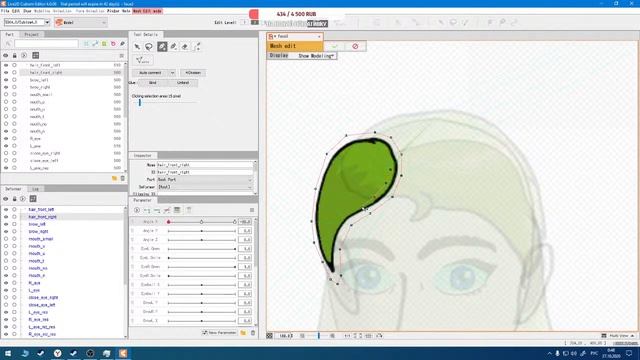640x360 pixels.
Task: Select the lasso selection tool
Action: coord(149,47)
